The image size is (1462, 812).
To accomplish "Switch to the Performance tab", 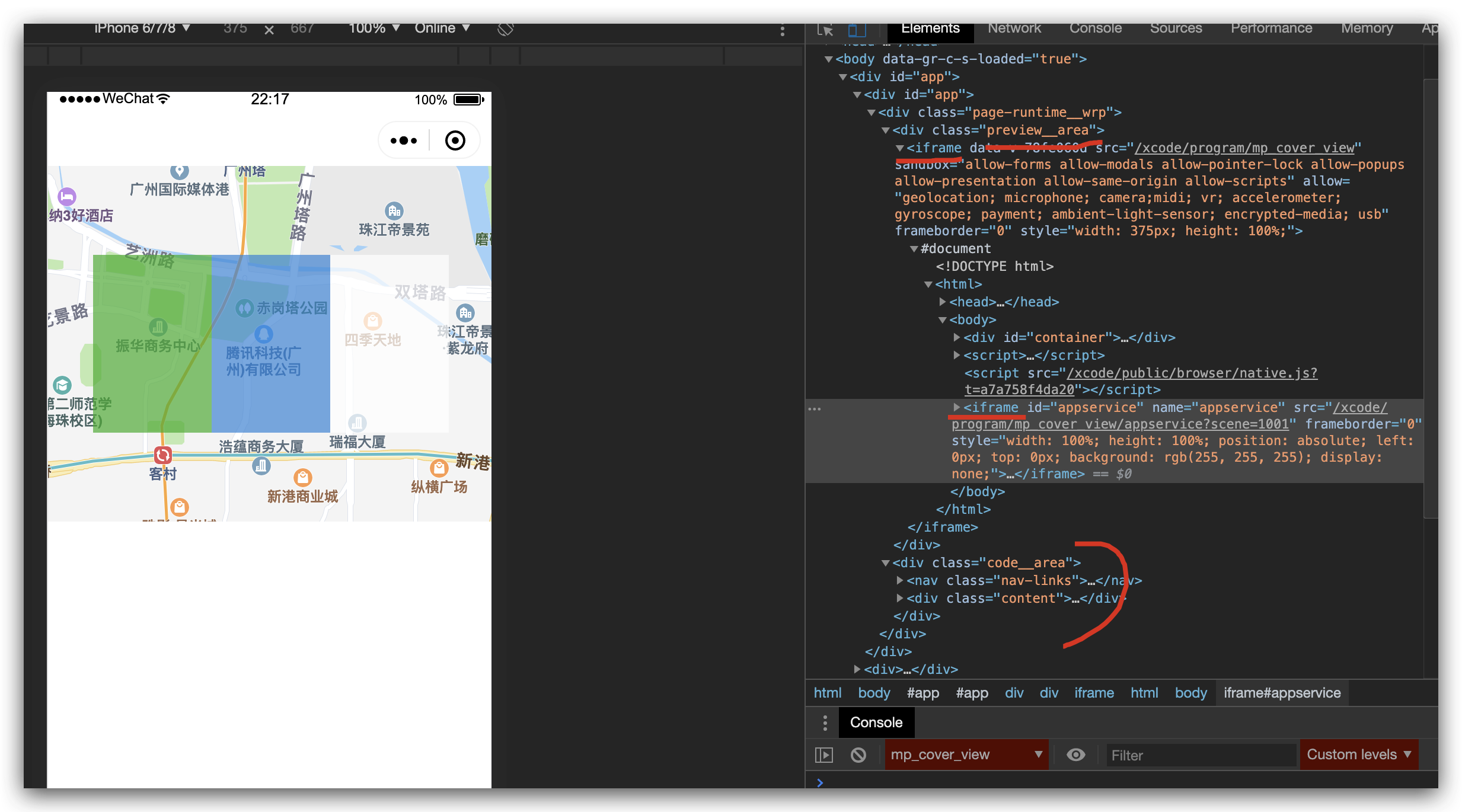I will 1271,29.
